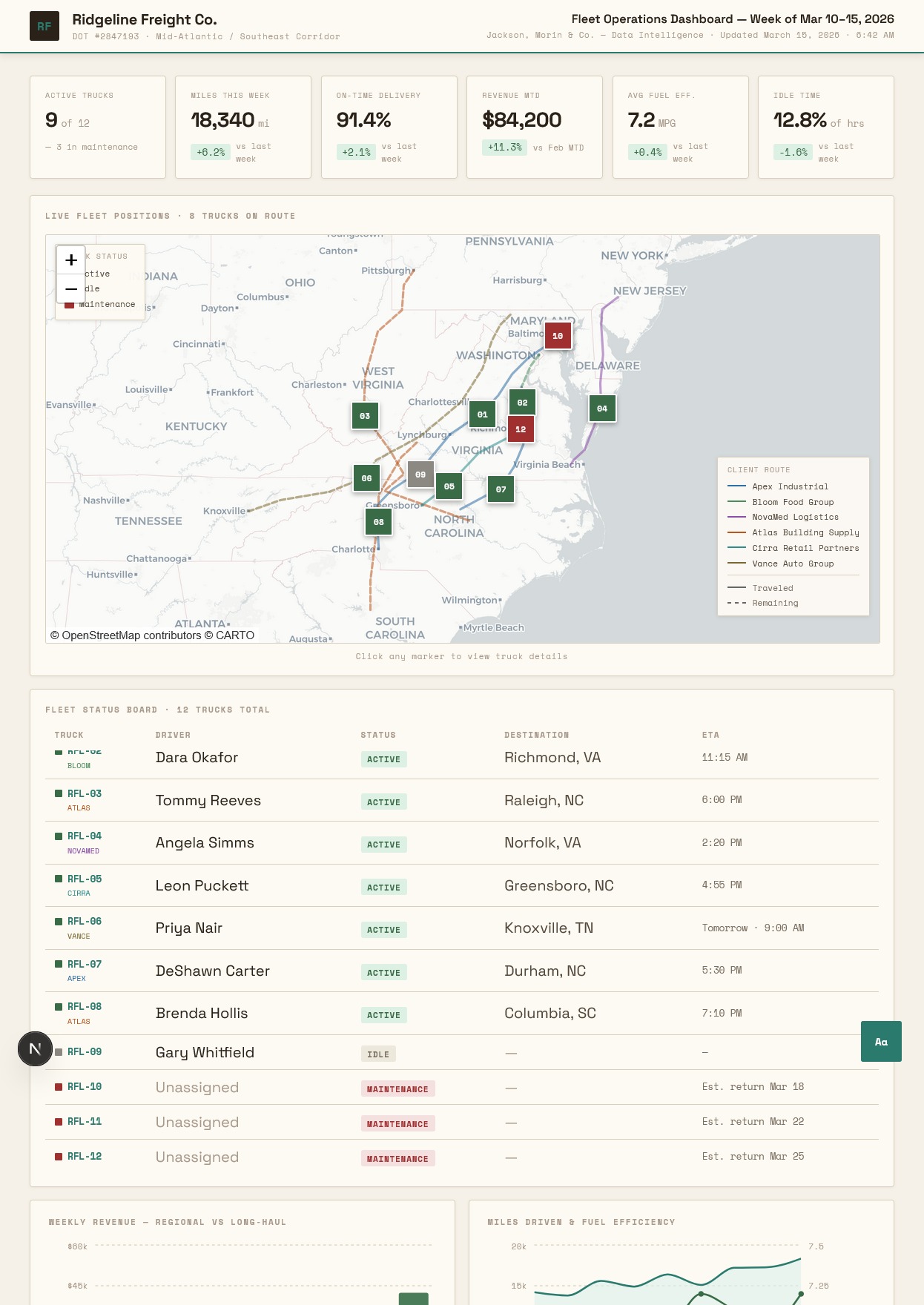Image resolution: width=924 pixels, height=1305 pixels.
Task: Click the Aa text size button
Action: 881,1042
